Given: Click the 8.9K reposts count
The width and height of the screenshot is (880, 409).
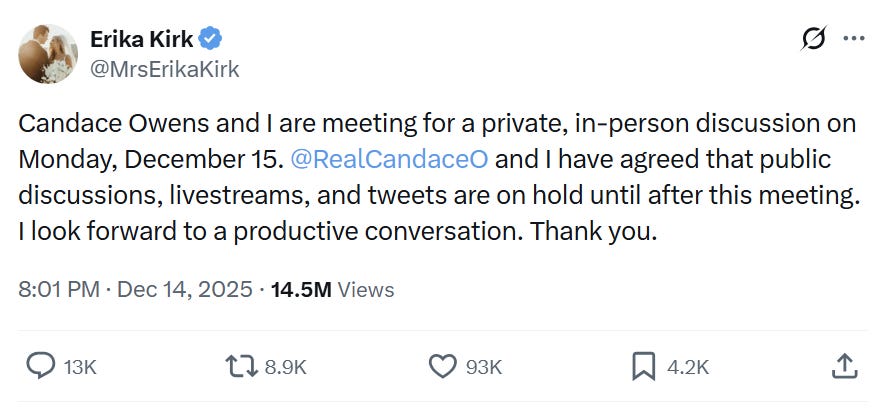Looking at the screenshot, I should tap(286, 367).
